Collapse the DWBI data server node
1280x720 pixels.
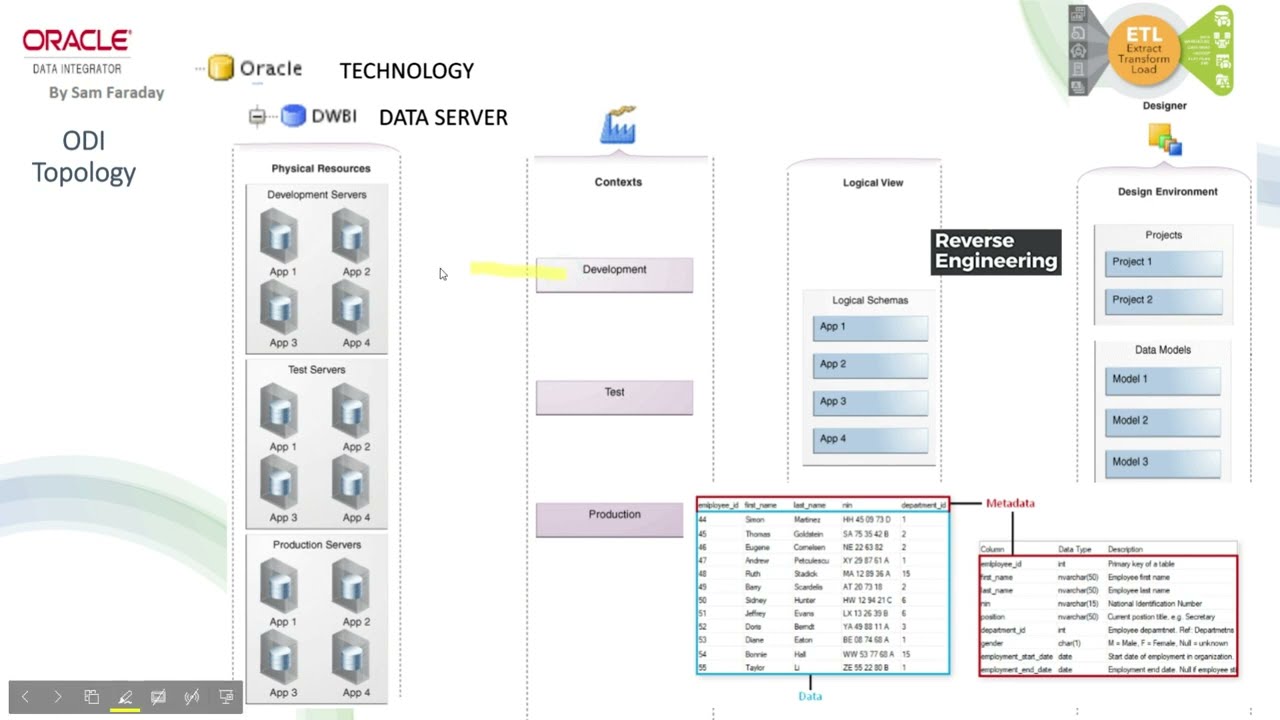coord(257,117)
